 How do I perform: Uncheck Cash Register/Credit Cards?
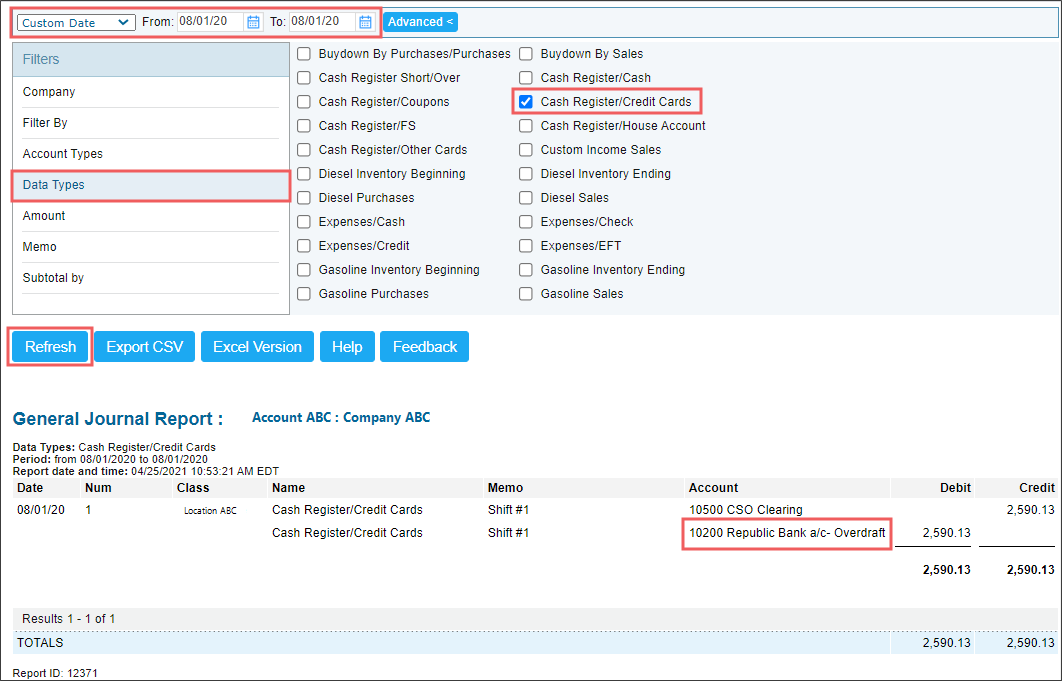pyautogui.click(x=525, y=101)
